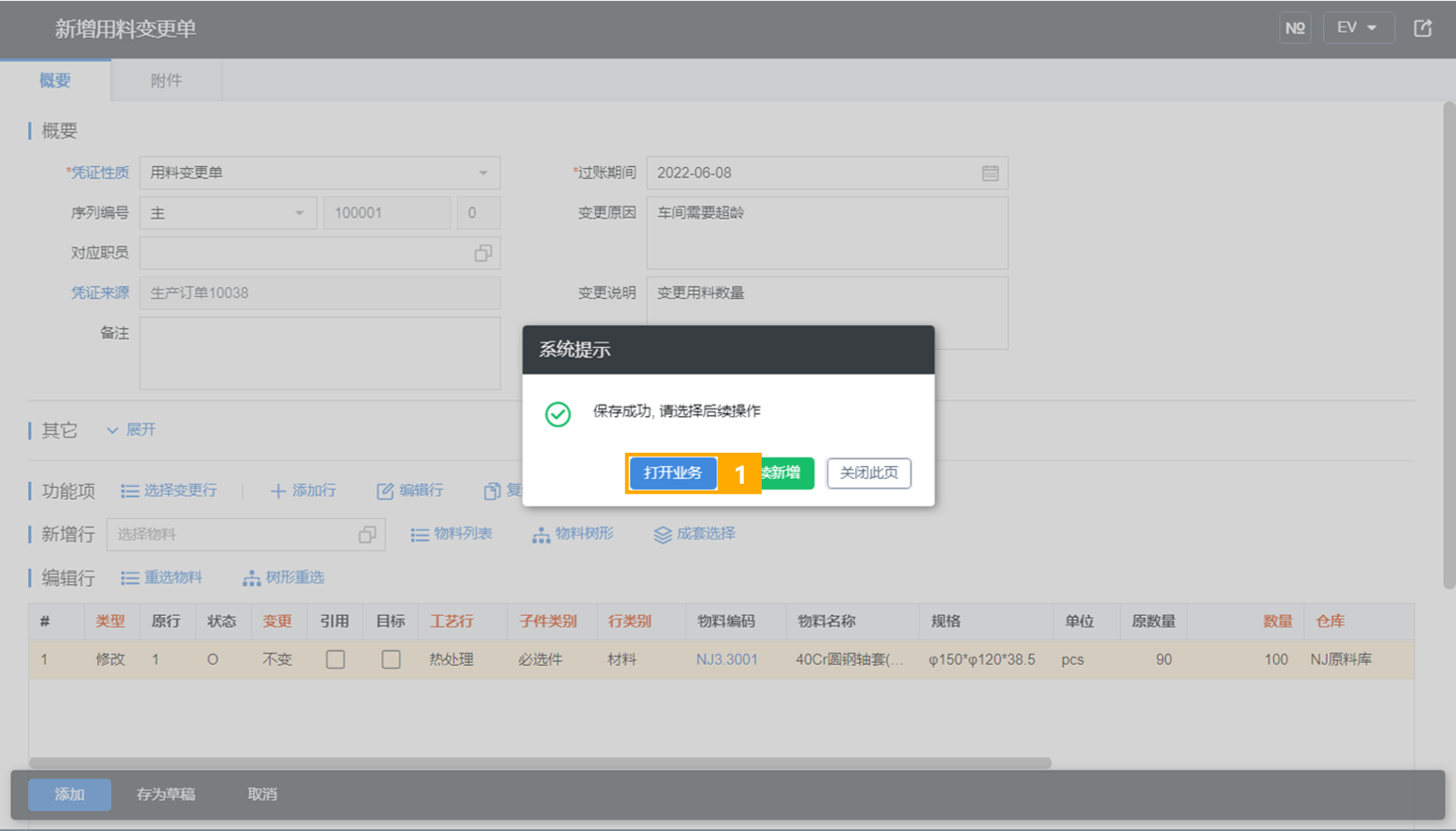Switch to the 附件 tab
Viewport: 1456px width, 831px height.
point(167,80)
